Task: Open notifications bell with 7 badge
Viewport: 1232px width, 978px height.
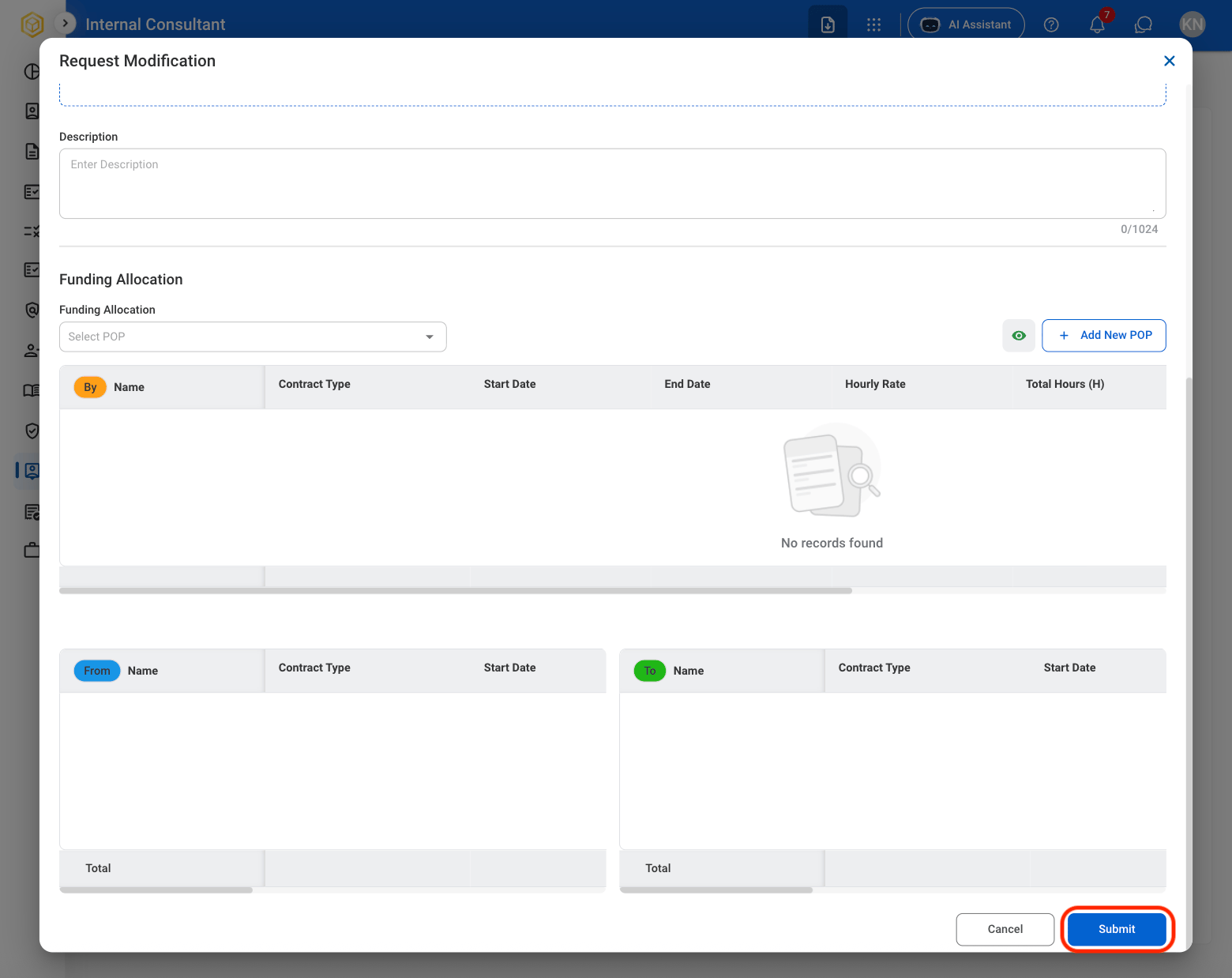Action: pos(1097,24)
